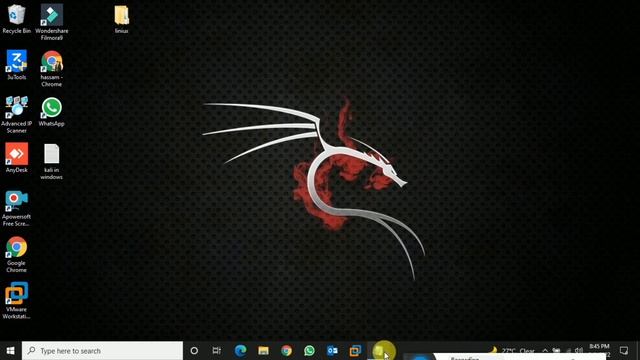Open Chrome from the taskbar
The width and height of the screenshot is (640, 360).
pos(287,351)
